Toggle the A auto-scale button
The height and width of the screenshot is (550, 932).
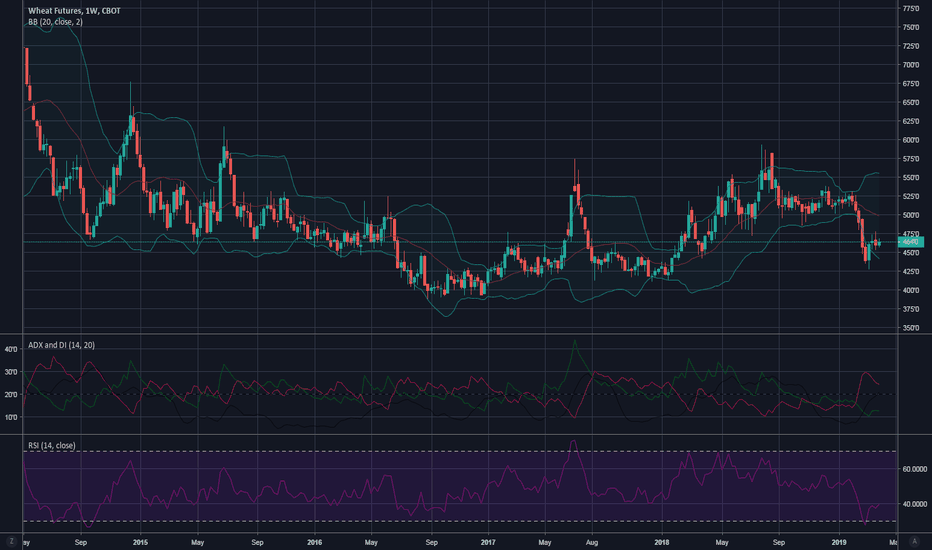click(x=914, y=542)
